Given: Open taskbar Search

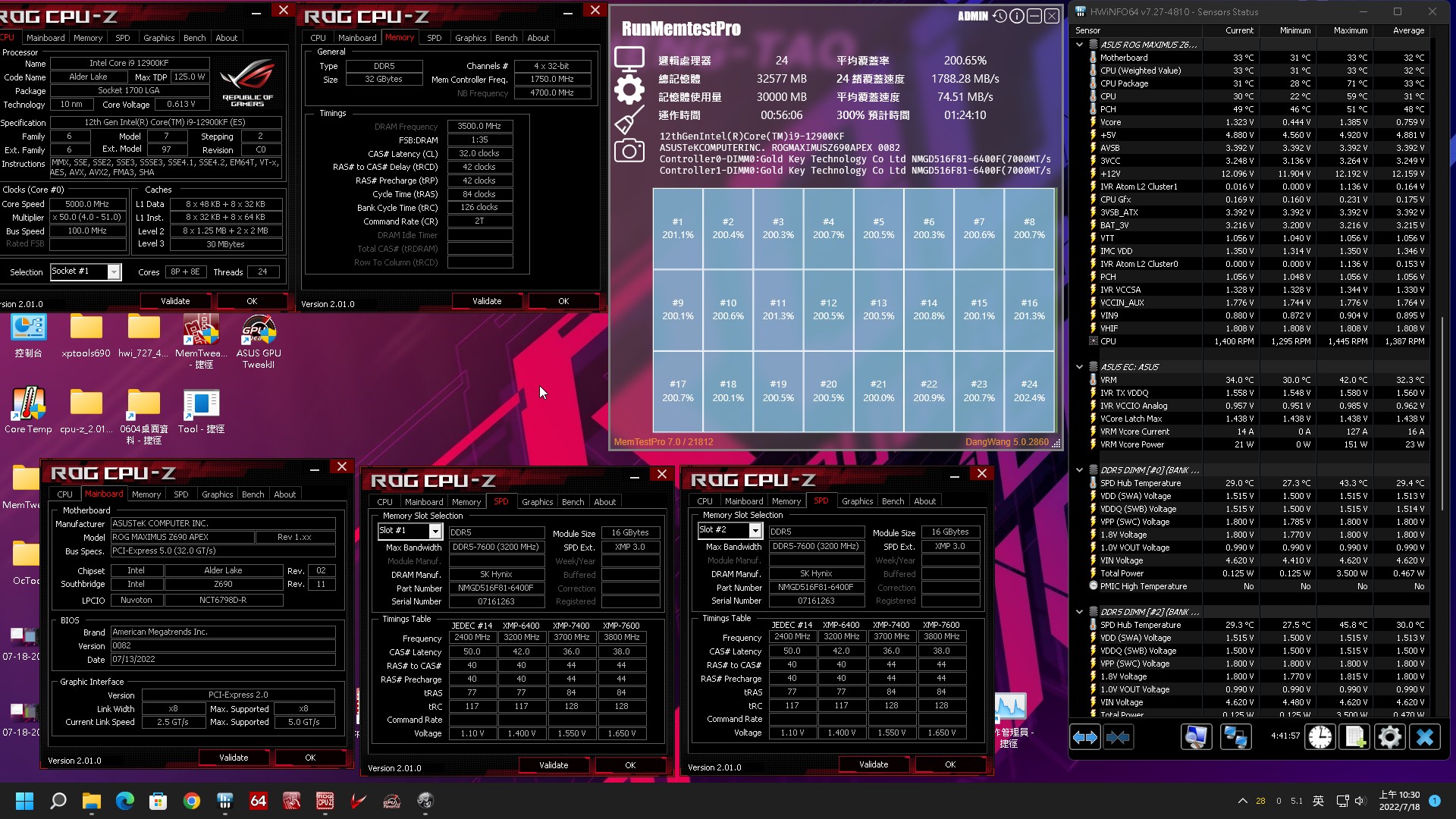Looking at the screenshot, I should click(58, 801).
